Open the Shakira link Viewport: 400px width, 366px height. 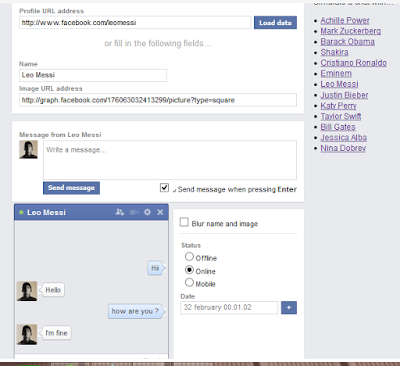click(x=334, y=52)
